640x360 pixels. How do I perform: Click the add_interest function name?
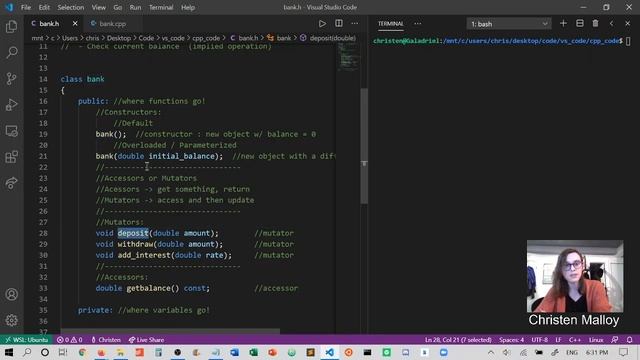point(144,255)
